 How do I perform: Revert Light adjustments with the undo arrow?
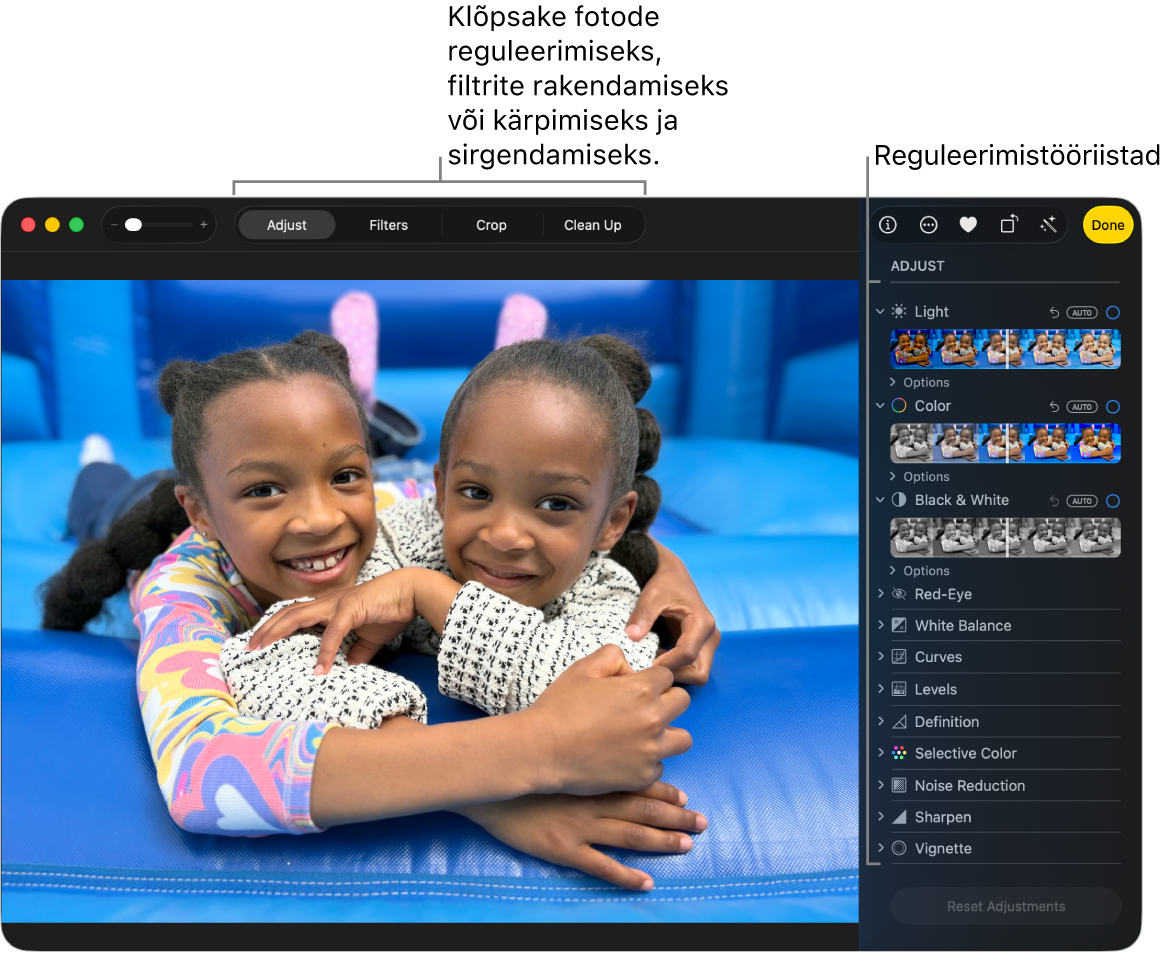(x=1054, y=313)
